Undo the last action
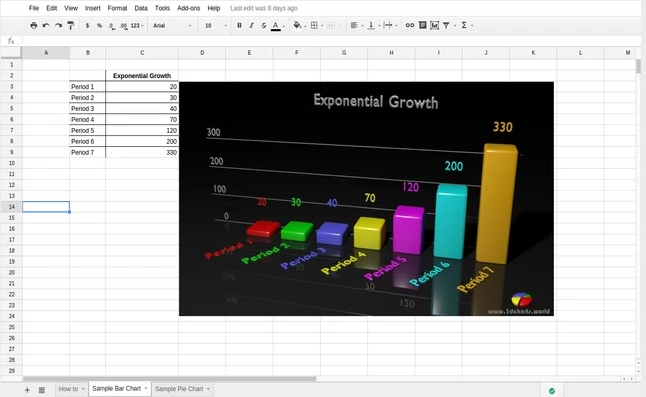The image size is (646, 397). pos(46,26)
